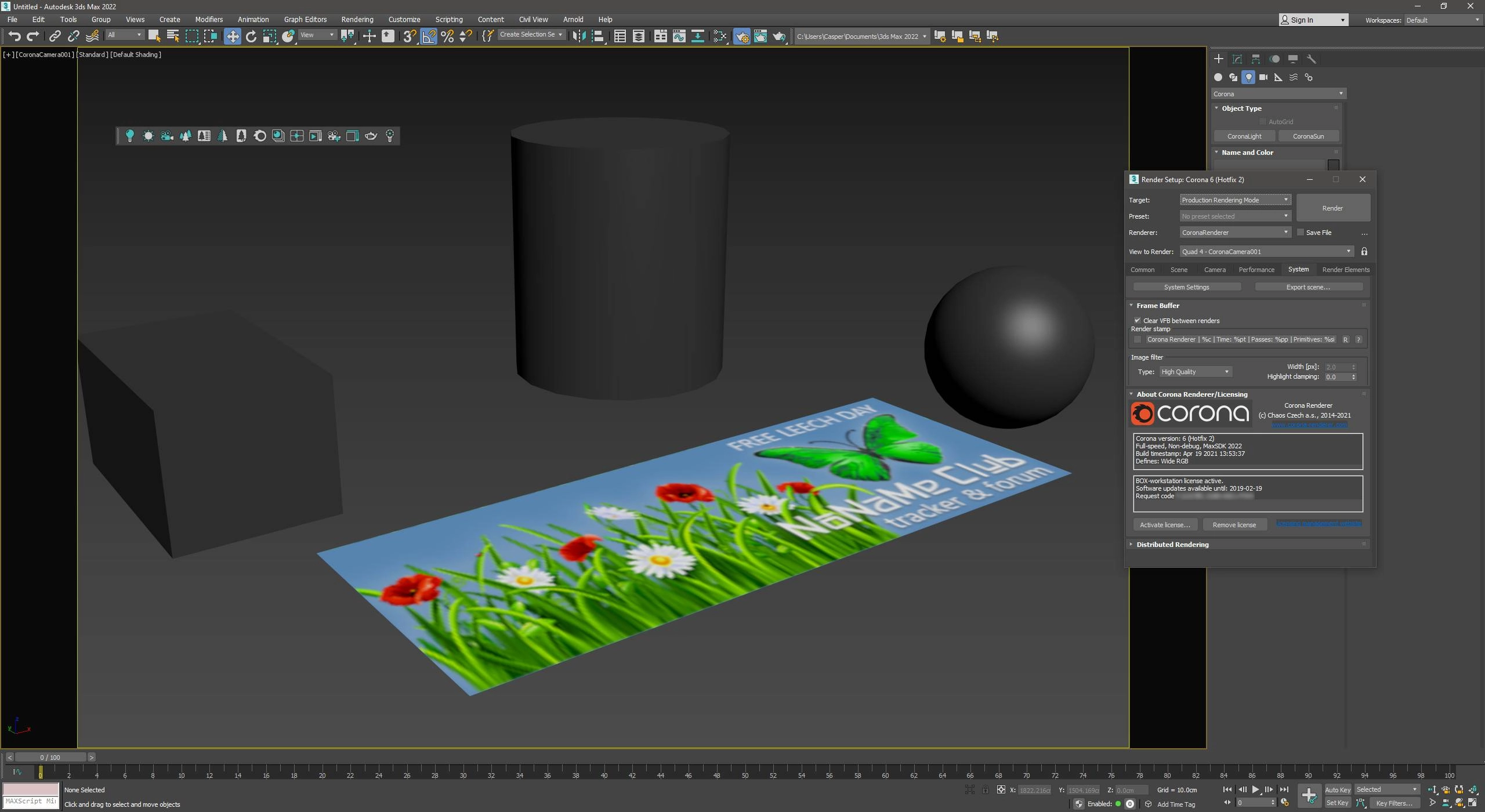Open reference coordinate View dropdown

pos(317,35)
